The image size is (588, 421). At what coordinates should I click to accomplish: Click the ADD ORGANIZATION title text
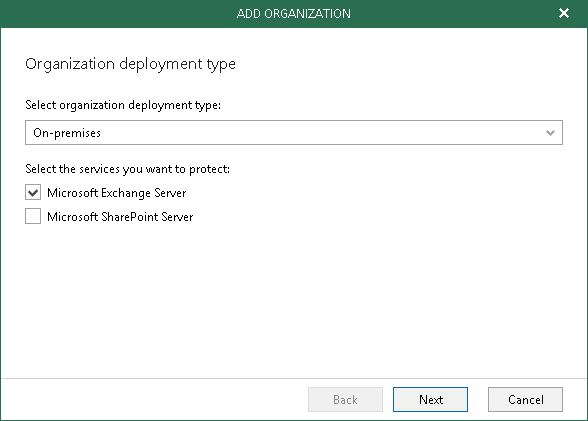tap(294, 14)
